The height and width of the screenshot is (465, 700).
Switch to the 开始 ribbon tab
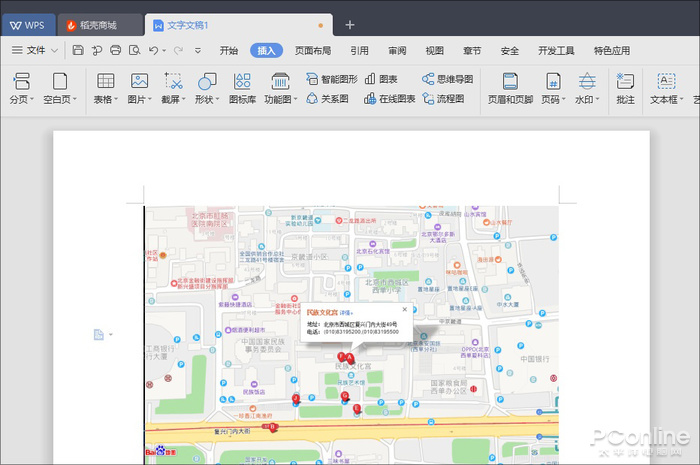[x=229, y=50]
